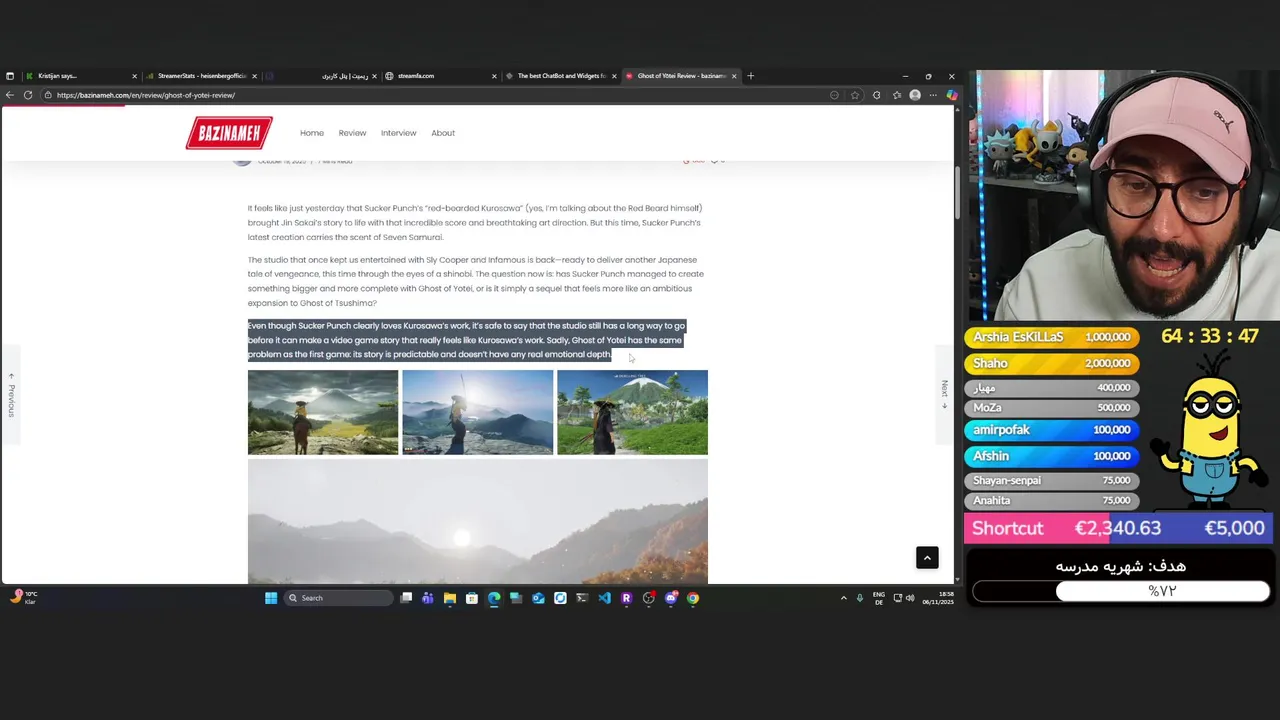This screenshot has width=1280, height=720.
Task: Open Discord from the taskbar
Action: pos(671,598)
